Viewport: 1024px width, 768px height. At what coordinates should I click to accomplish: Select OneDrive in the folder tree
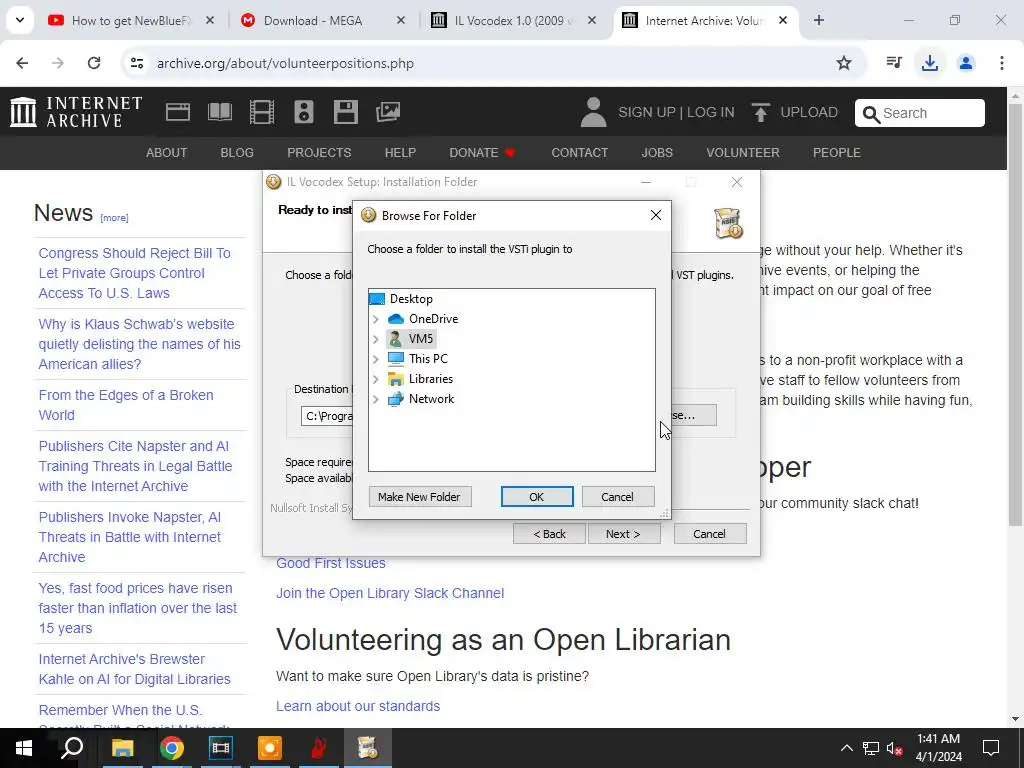[433, 319]
